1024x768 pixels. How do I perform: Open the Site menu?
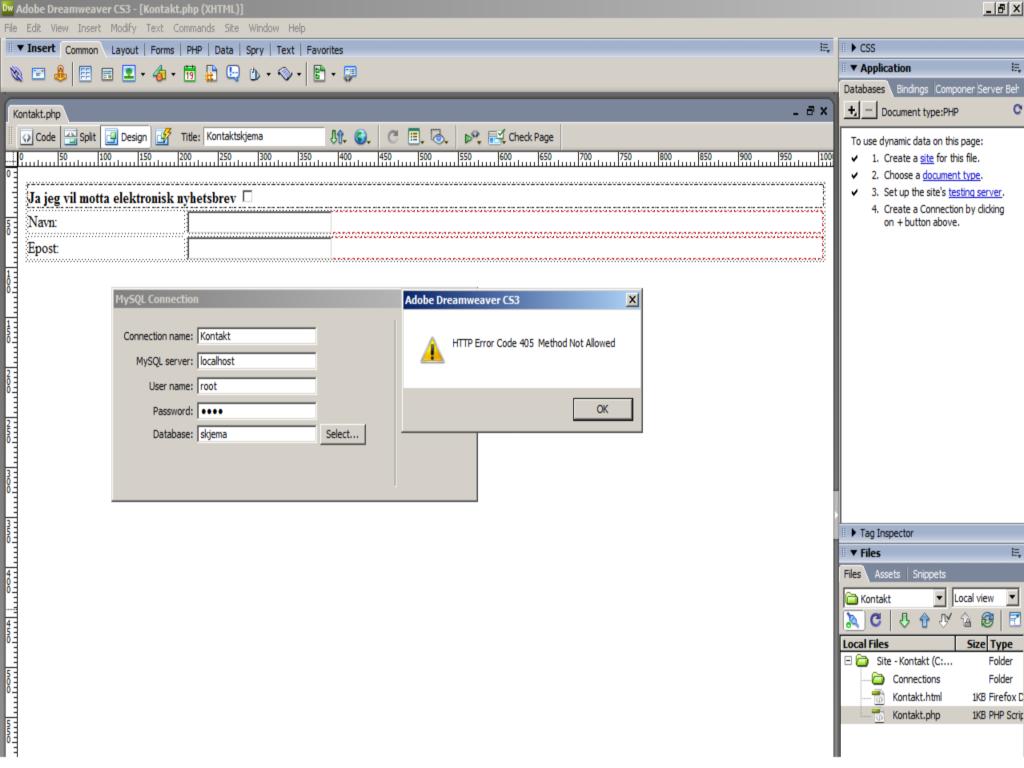[231, 28]
